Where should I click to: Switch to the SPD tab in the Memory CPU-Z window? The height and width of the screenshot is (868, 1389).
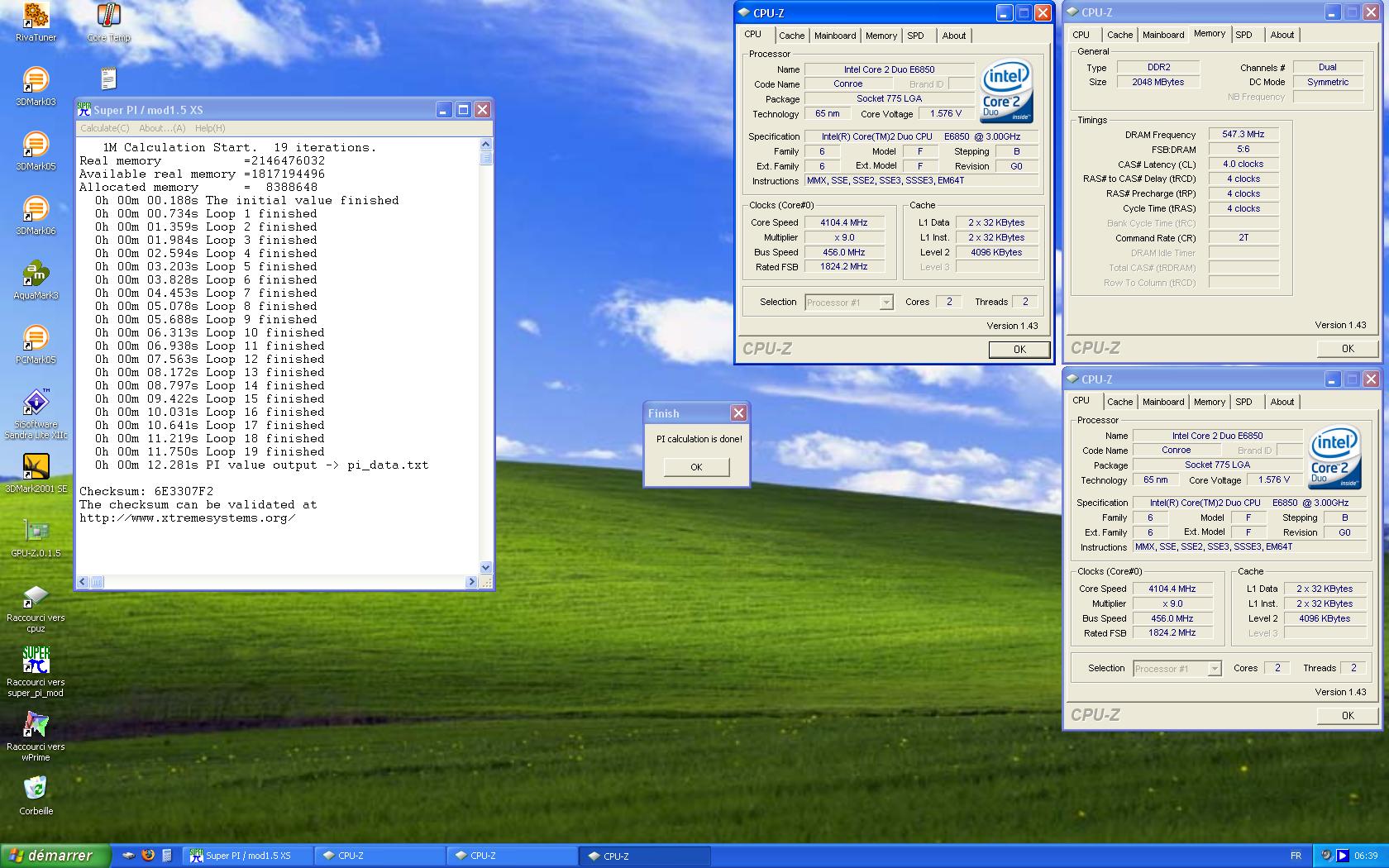[1243, 35]
